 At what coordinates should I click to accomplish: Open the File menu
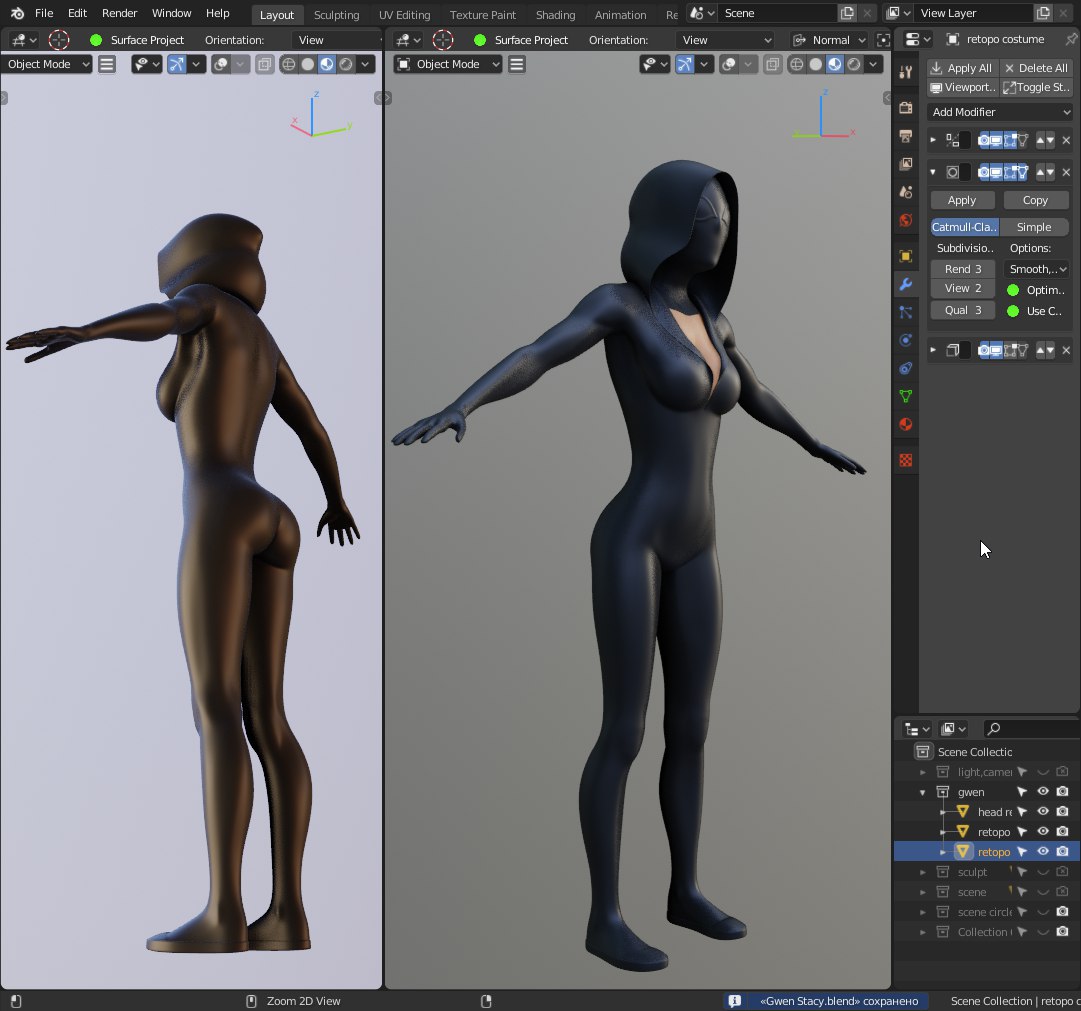pyautogui.click(x=44, y=13)
